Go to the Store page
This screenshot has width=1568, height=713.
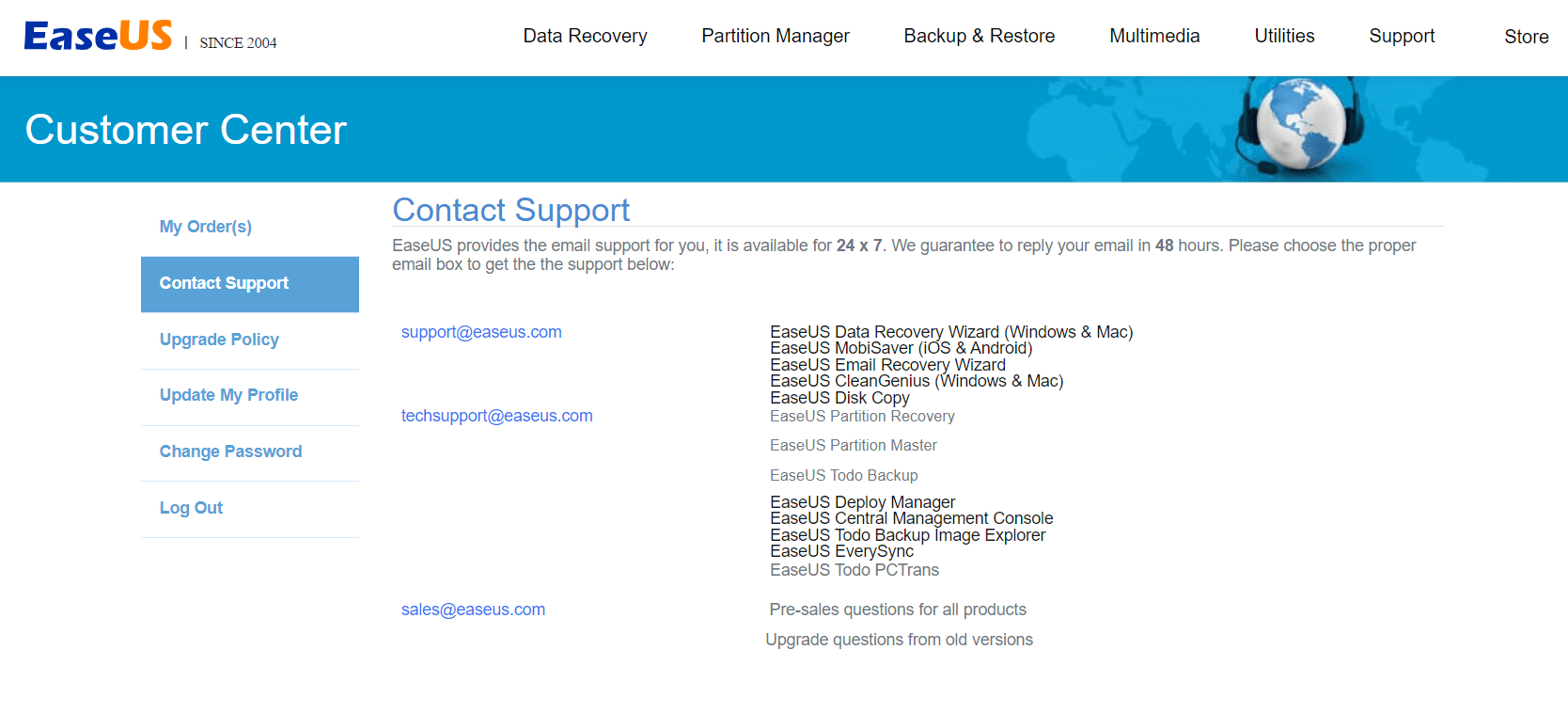(x=1526, y=37)
